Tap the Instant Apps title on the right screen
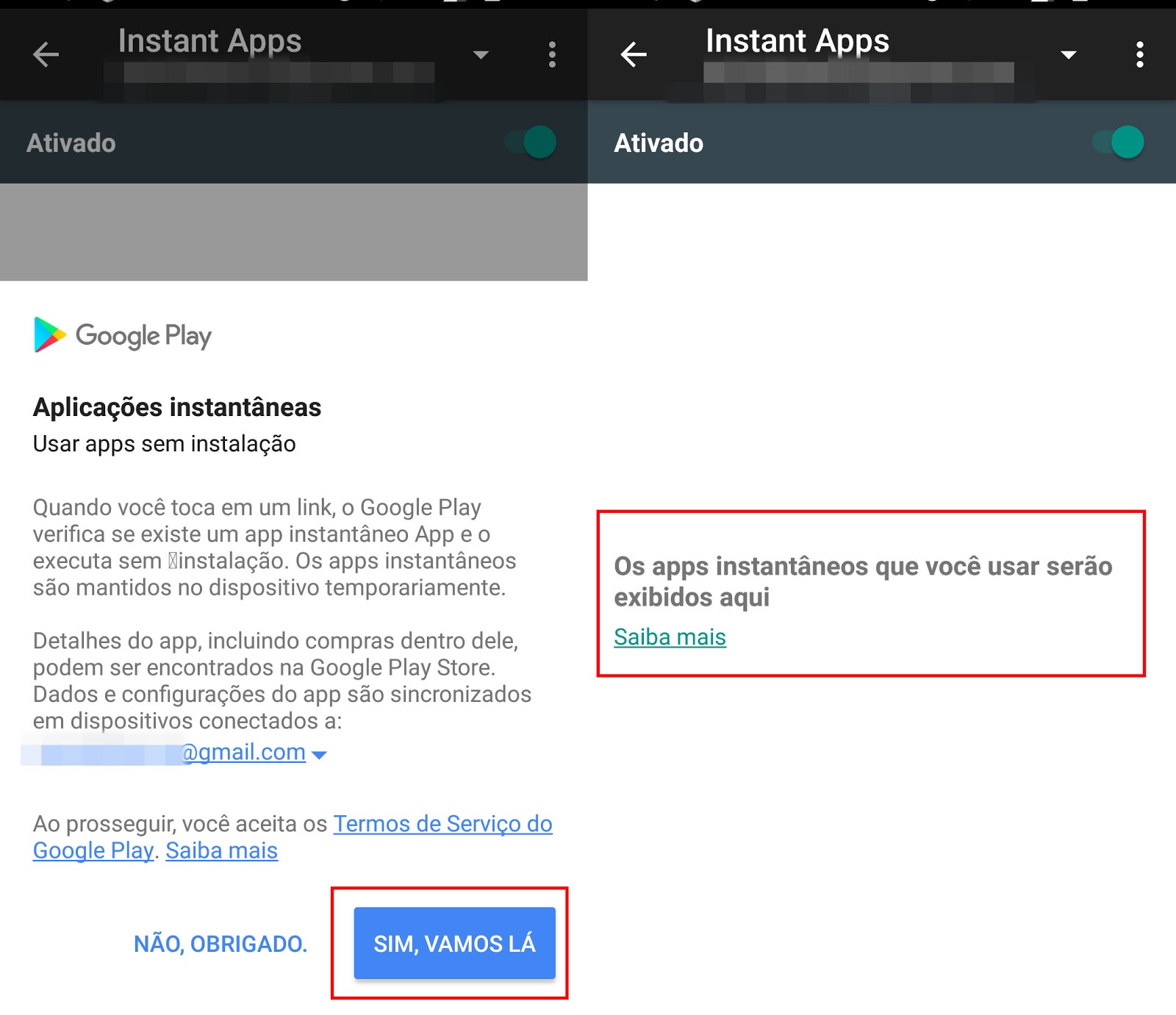This screenshot has width=1176, height=1015. 797,40
